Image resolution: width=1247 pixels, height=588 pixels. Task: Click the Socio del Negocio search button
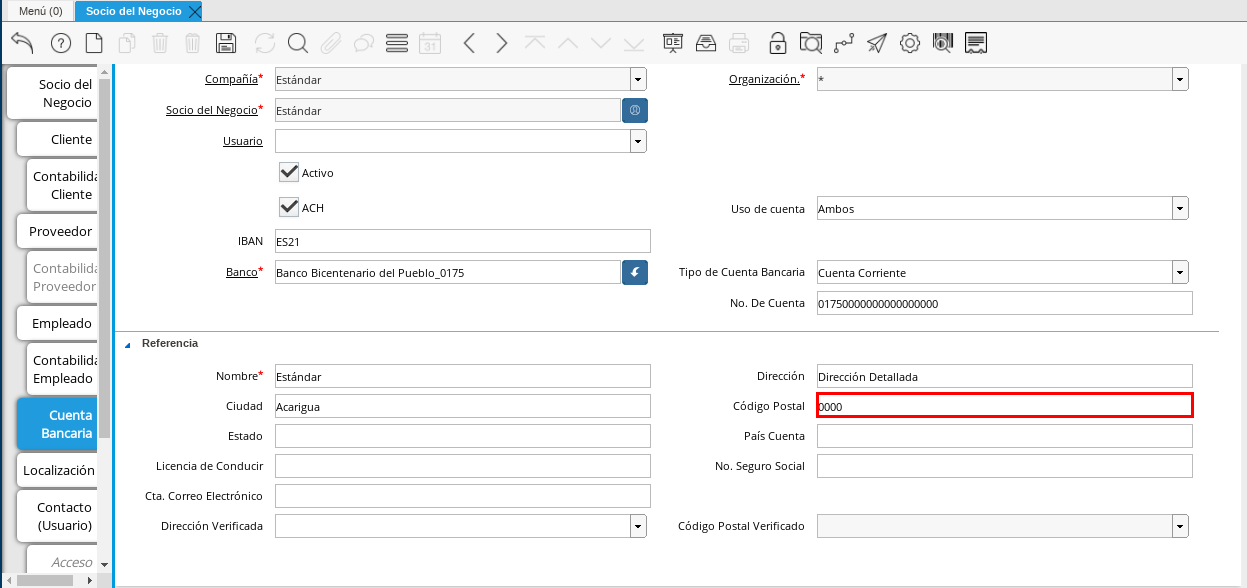pyautogui.click(x=634, y=110)
